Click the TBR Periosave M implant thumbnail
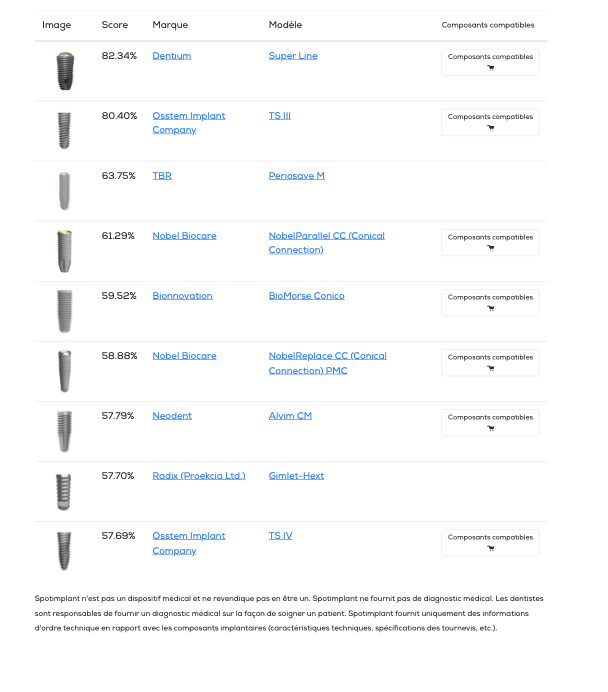 (65, 191)
